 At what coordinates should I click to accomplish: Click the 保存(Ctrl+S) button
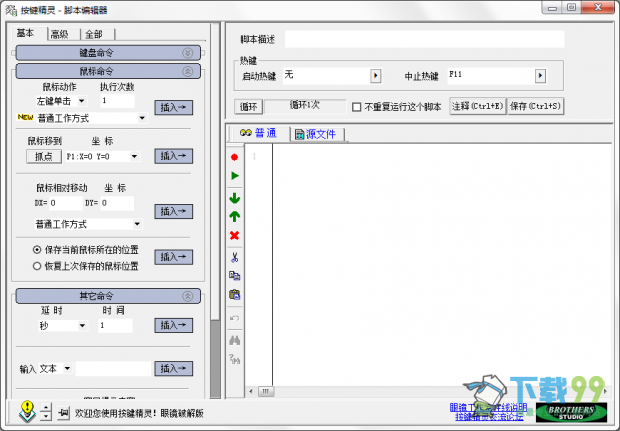coord(535,106)
